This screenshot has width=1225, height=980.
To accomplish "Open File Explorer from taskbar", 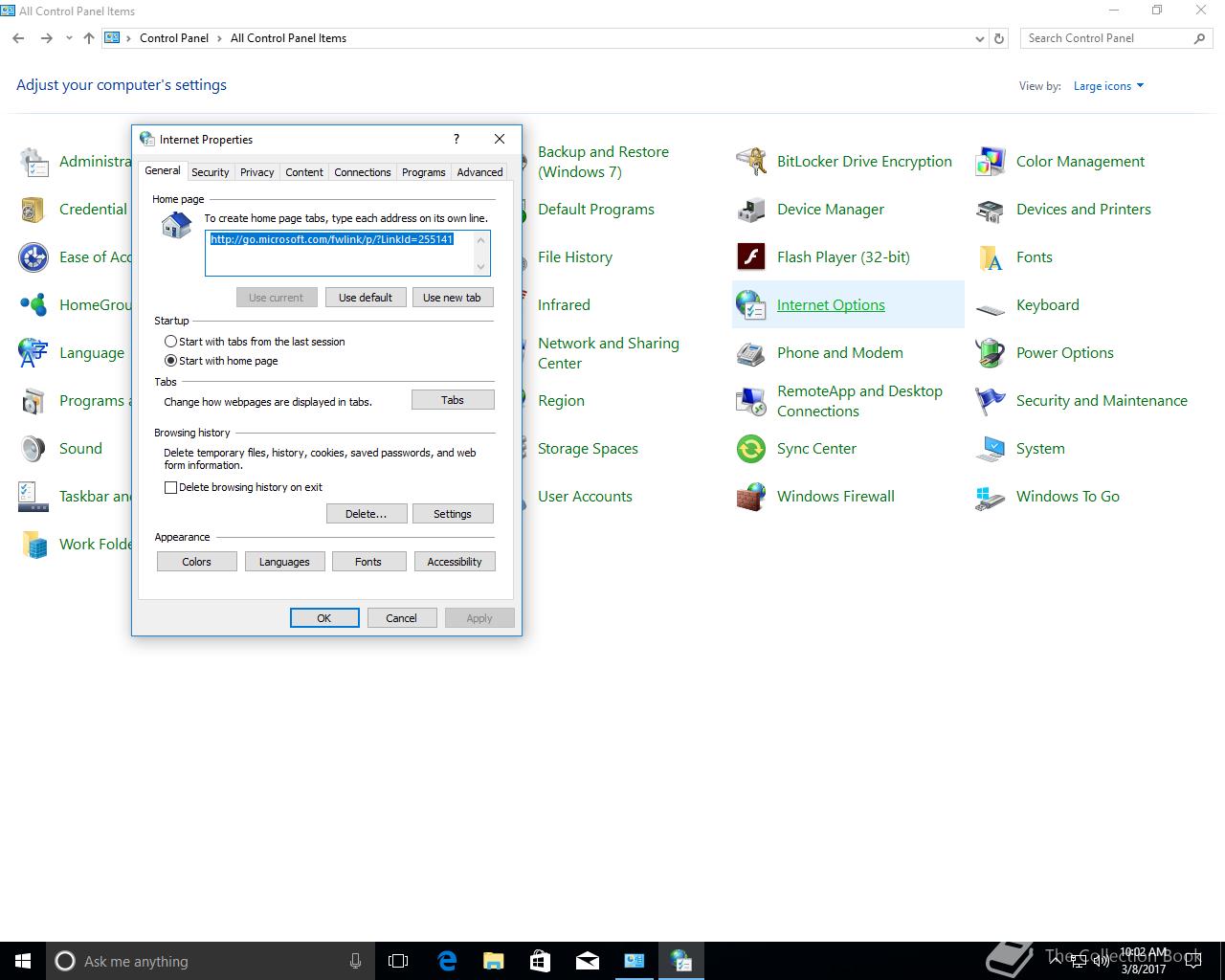I will [494, 961].
